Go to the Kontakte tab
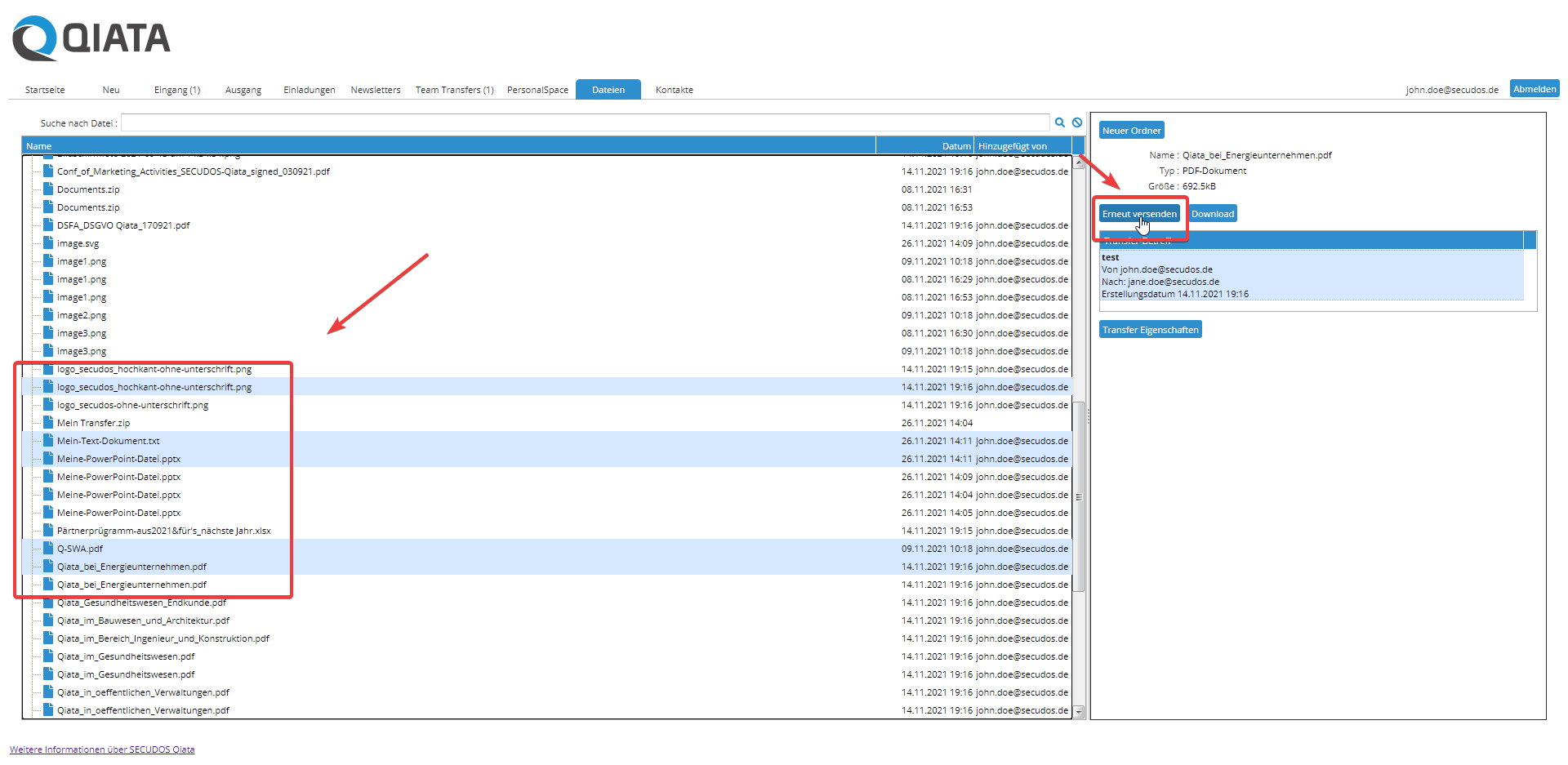Image resolution: width=1568 pixels, height=765 pixels. (x=674, y=90)
